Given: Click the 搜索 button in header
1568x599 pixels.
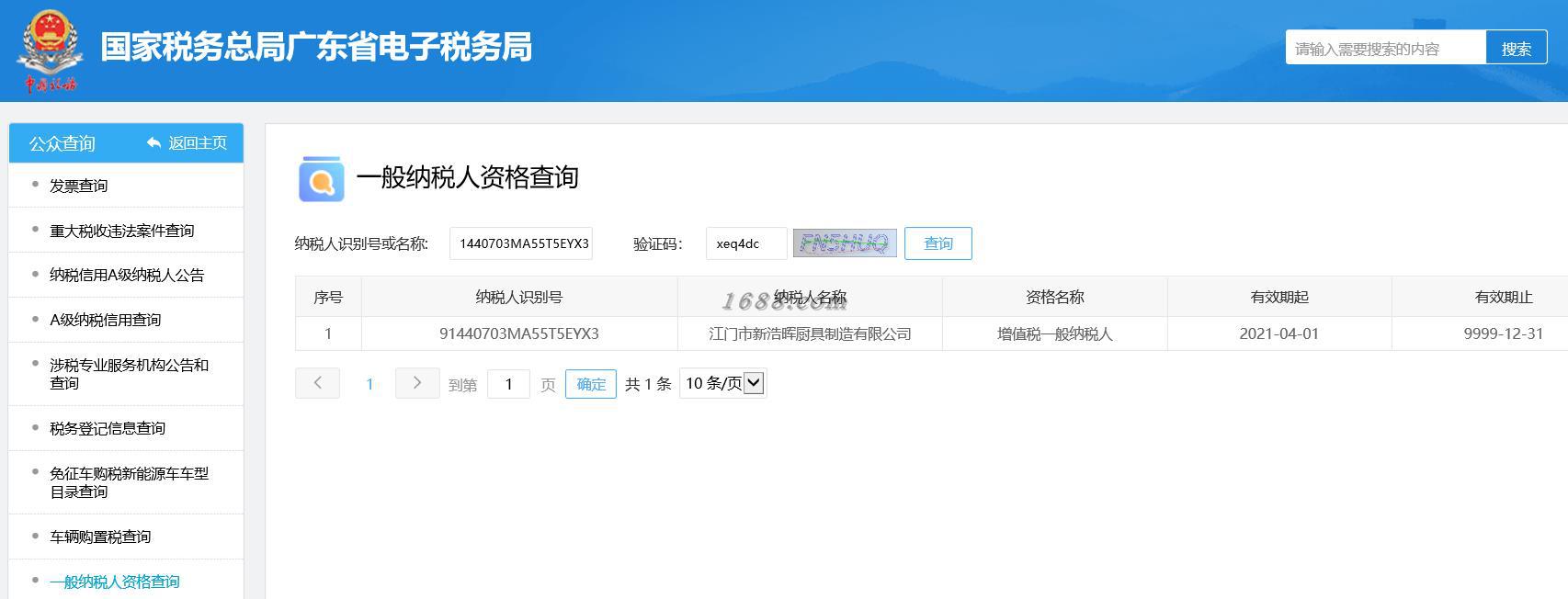Looking at the screenshot, I should 1517,49.
